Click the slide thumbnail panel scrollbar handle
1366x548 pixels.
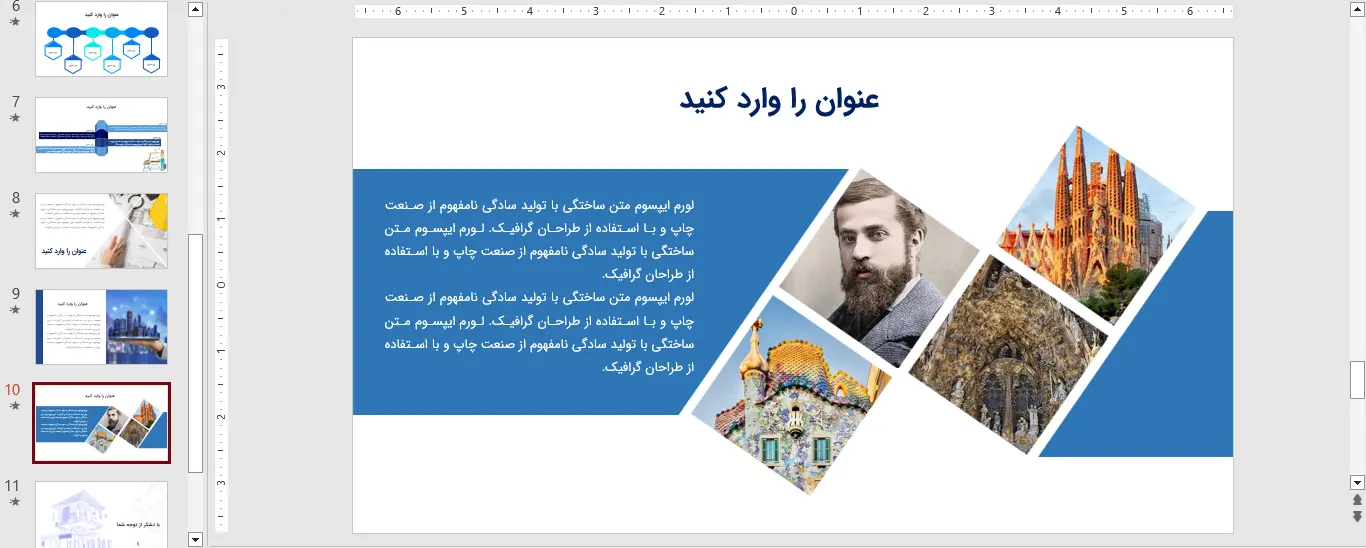[x=195, y=353]
